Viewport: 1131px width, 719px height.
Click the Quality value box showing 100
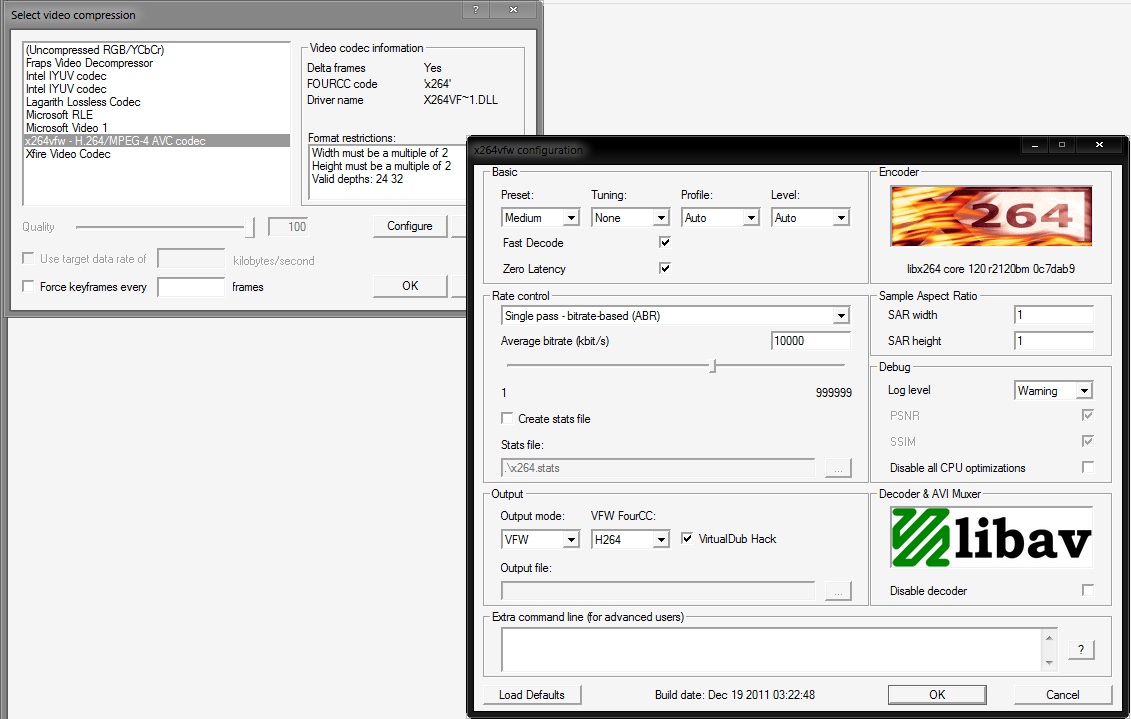click(x=288, y=226)
